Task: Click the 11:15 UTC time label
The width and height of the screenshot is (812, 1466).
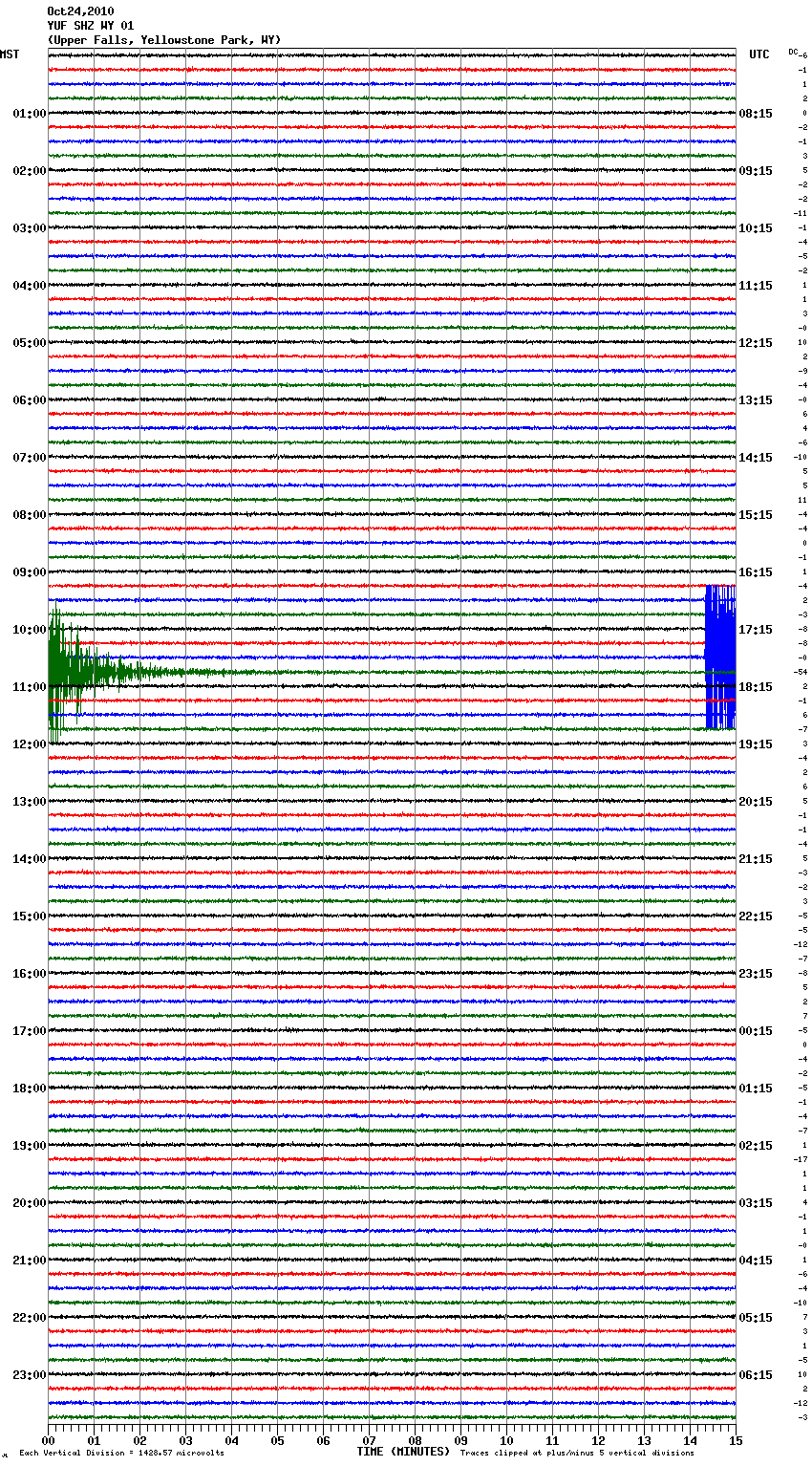Action: point(756,286)
